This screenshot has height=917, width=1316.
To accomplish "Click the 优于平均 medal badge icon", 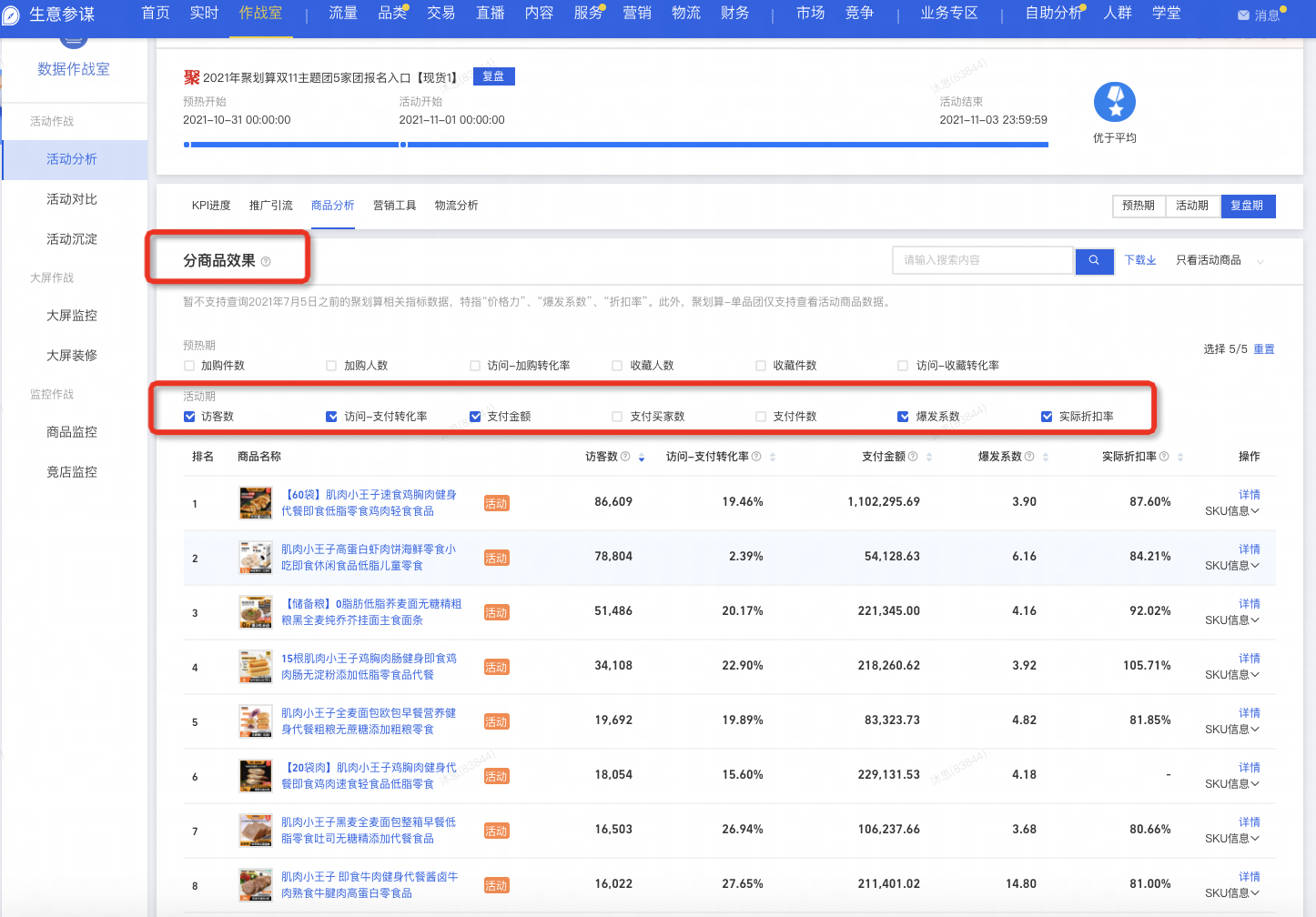I will [x=1115, y=102].
